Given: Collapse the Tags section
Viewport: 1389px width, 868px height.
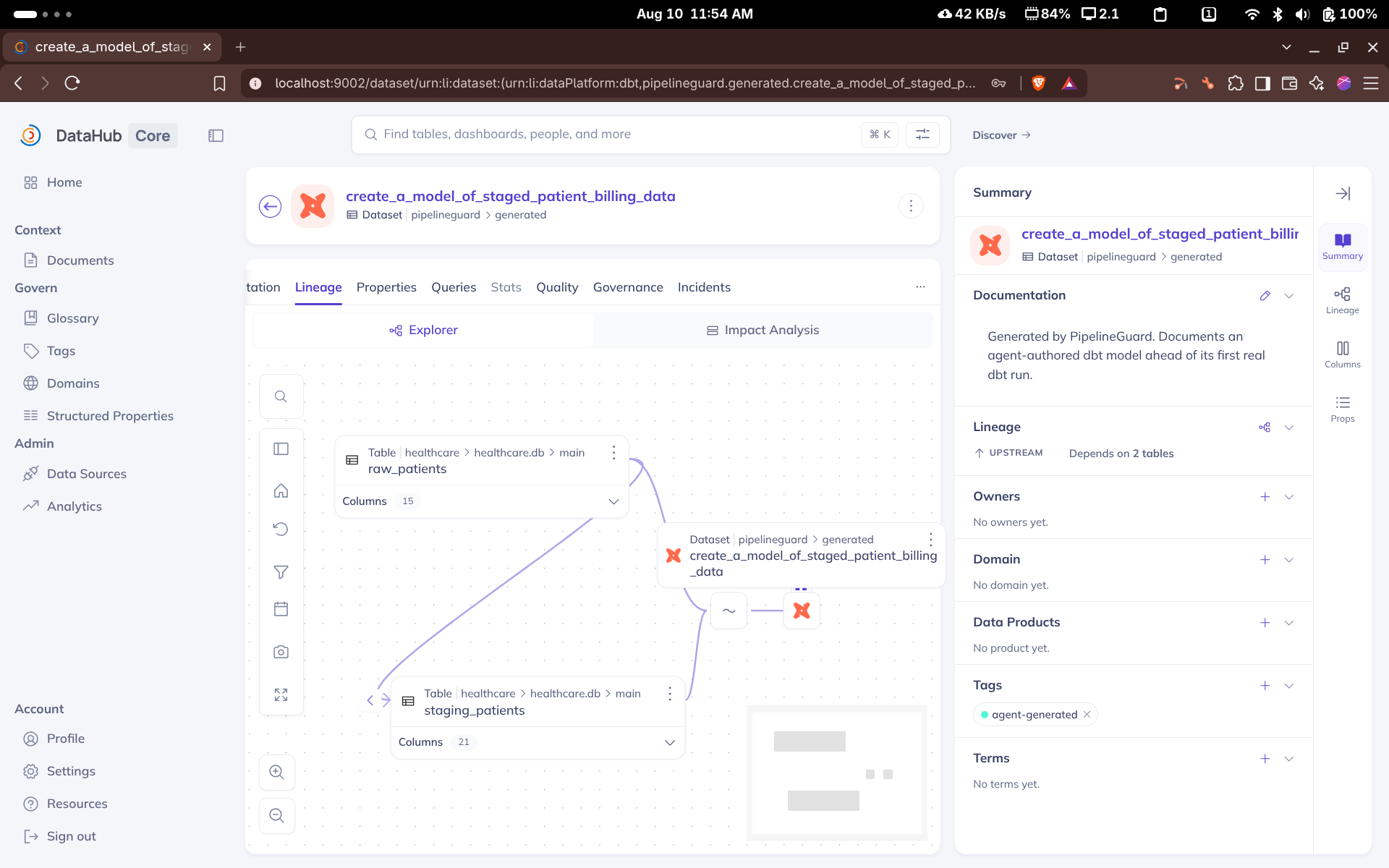Looking at the screenshot, I should tap(1289, 686).
